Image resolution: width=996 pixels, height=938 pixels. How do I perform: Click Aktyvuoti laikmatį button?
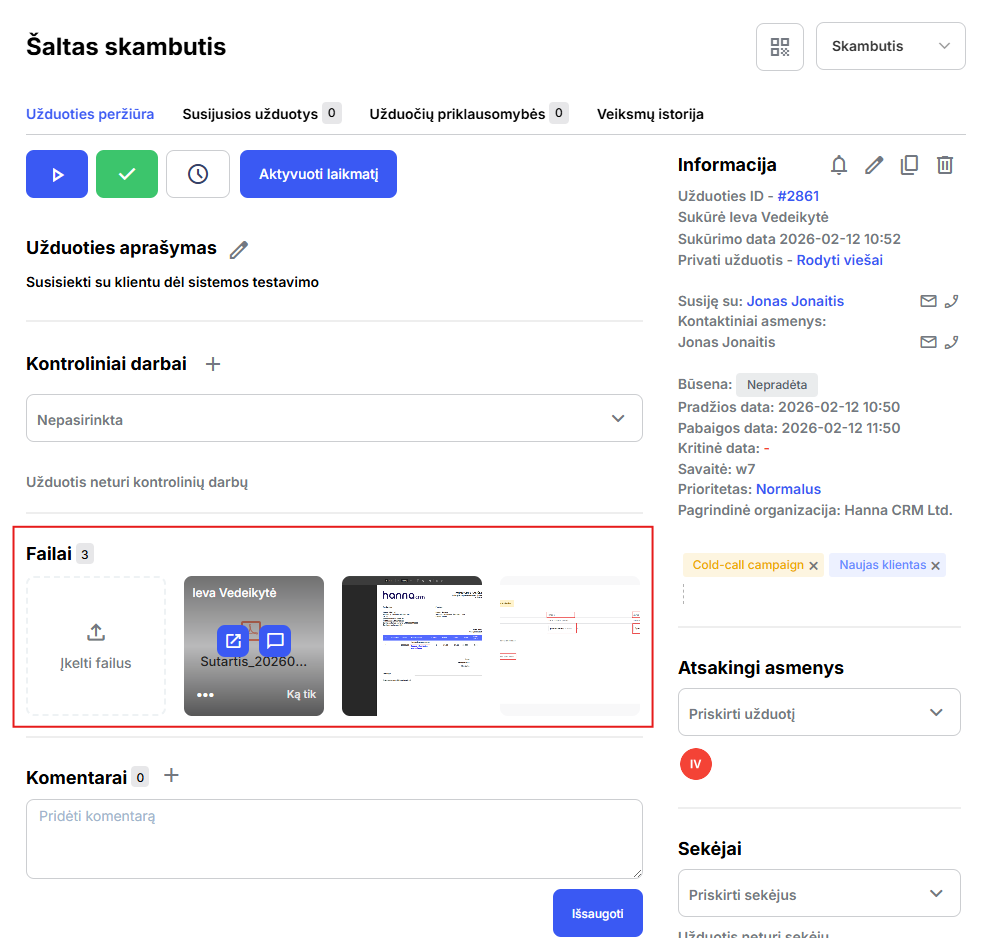point(318,174)
